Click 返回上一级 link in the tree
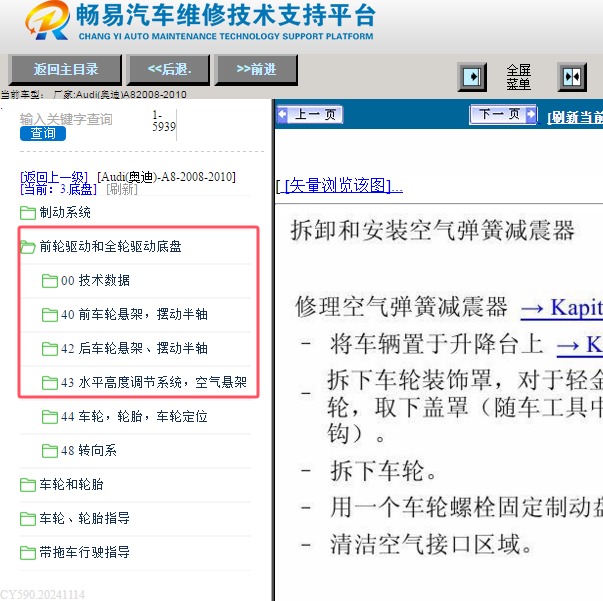 click(x=54, y=177)
